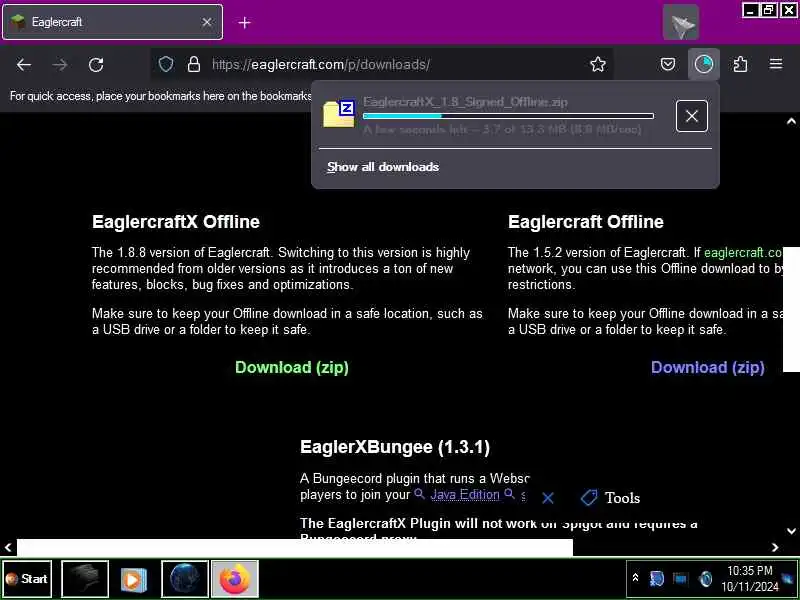Bookmark this page with the star icon

pos(597,64)
